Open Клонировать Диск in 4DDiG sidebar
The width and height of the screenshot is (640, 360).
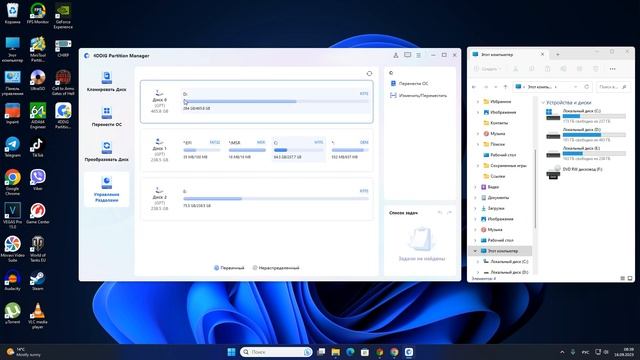(107, 81)
